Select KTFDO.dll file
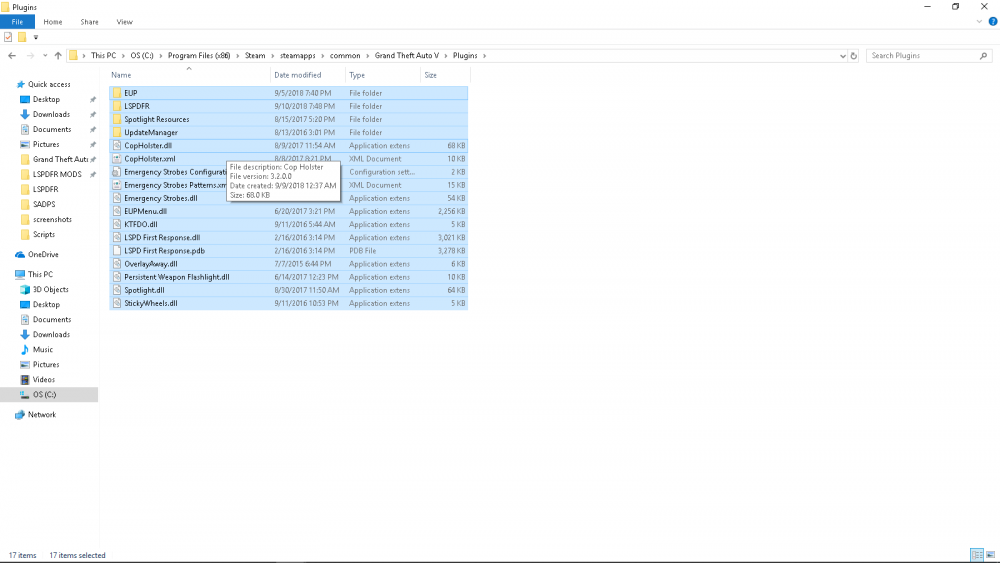Image resolution: width=1000 pixels, height=563 pixels. click(288, 224)
